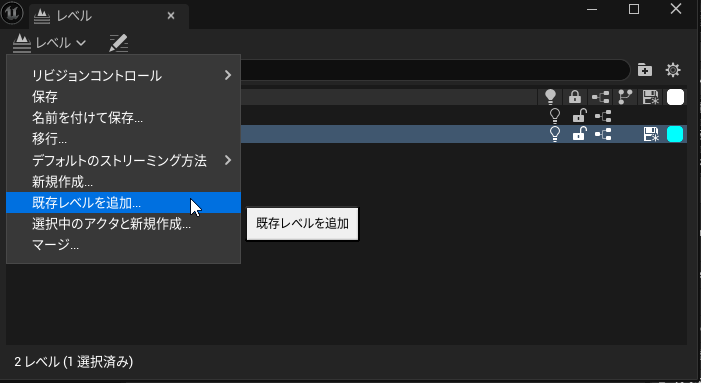Choose マージ... from the menu
This screenshot has width=701, height=383.
tap(123, 245)
